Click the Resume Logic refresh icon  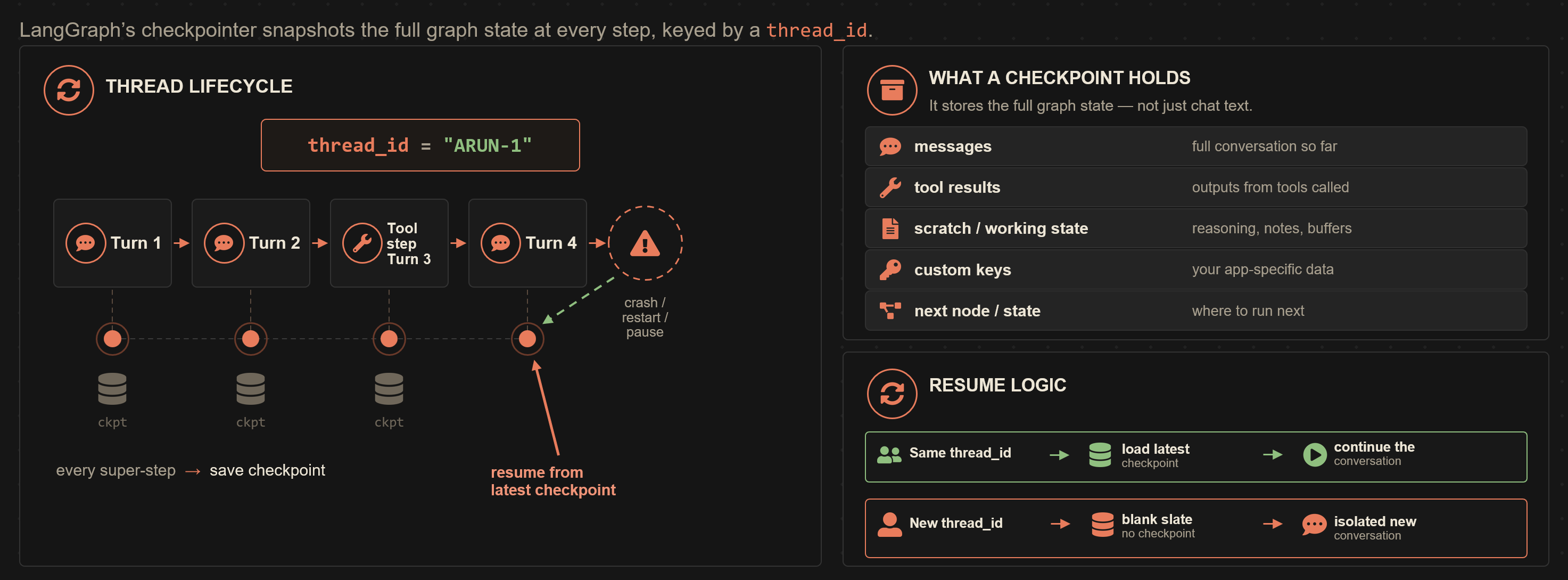pyautogui.click(x=892, y=394)
